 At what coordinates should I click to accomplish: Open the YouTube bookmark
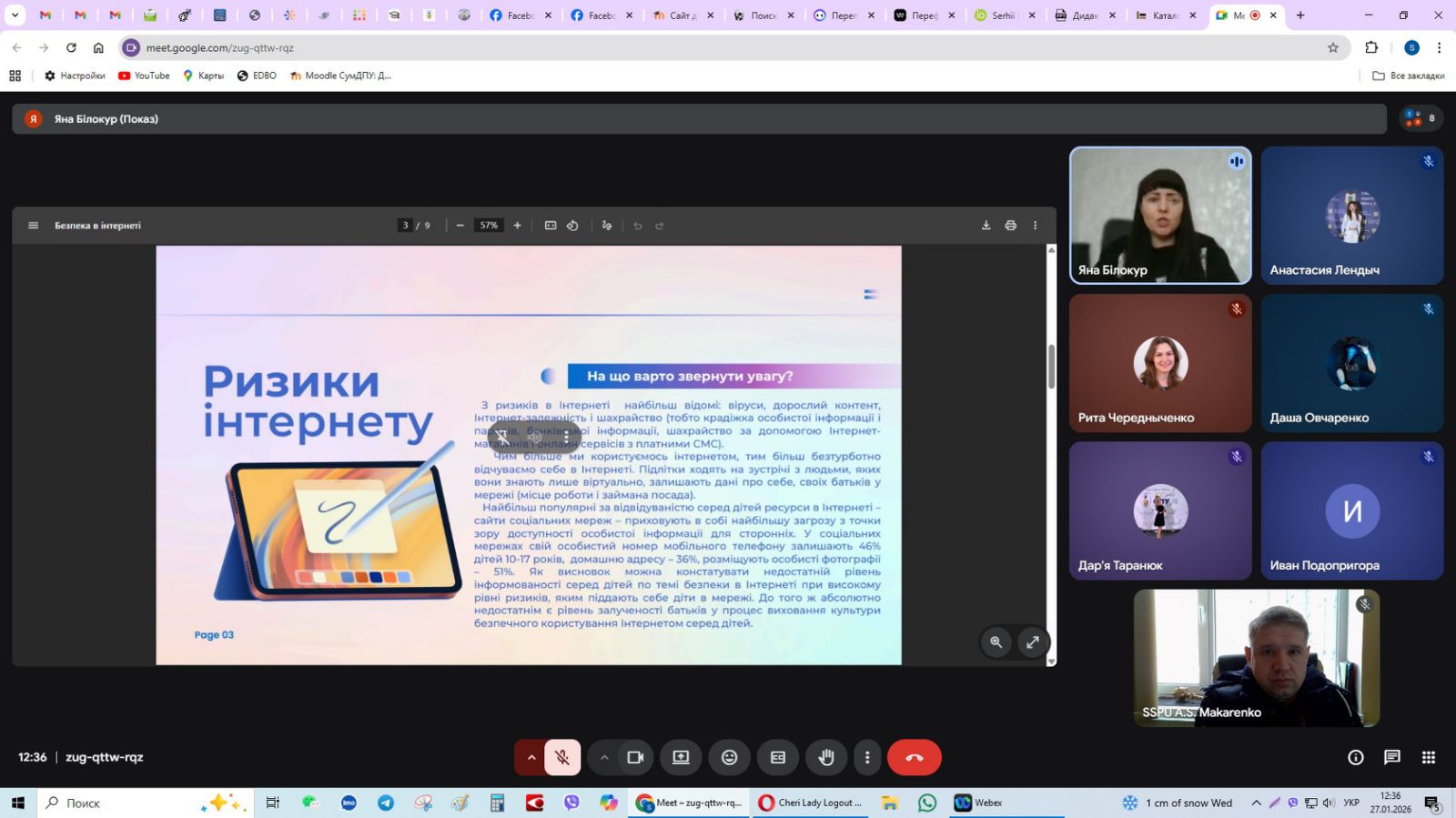click(144, 76)
